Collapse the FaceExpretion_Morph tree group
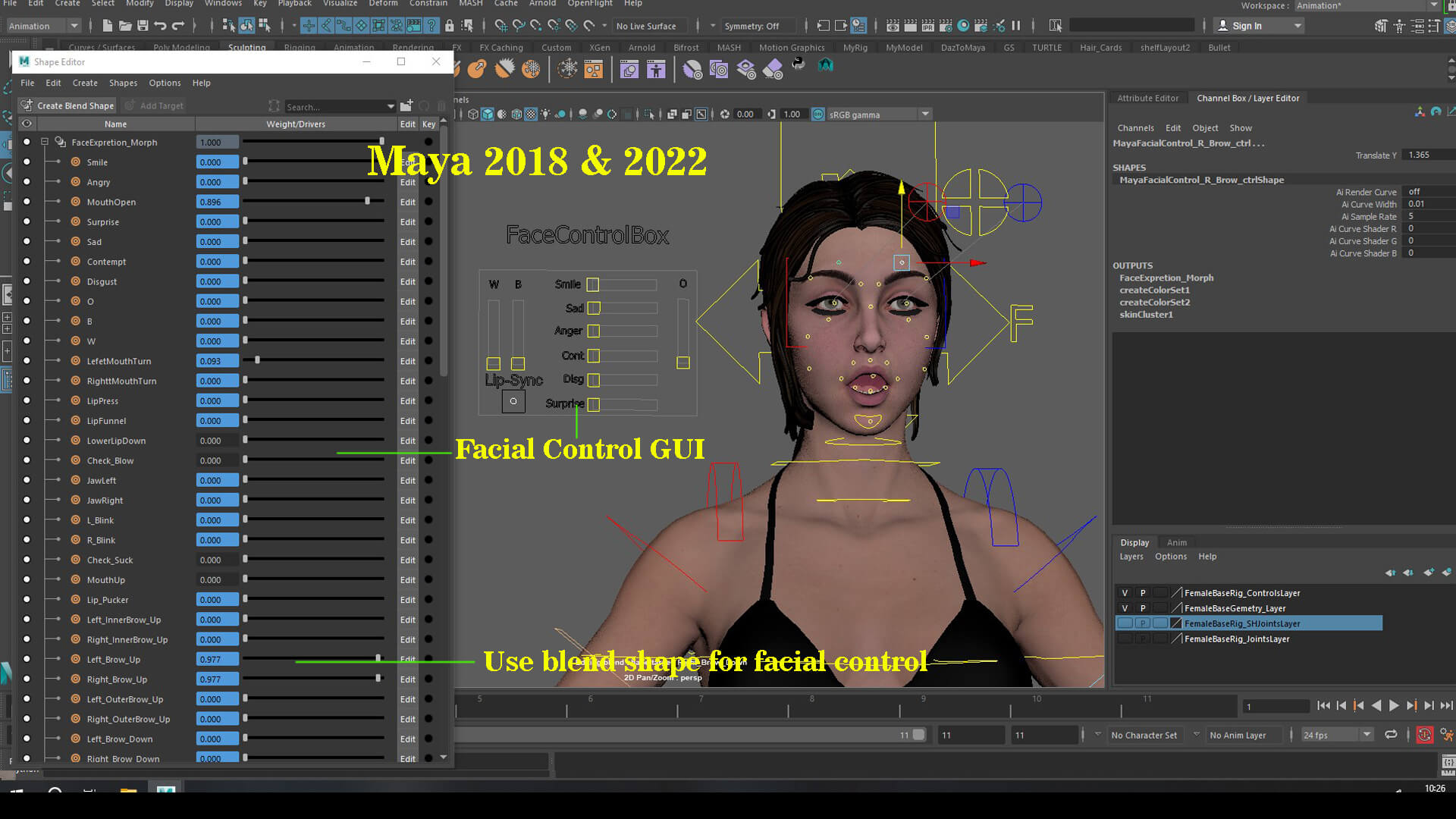This screenshot has width=1456, height=819. pos(45,142)
